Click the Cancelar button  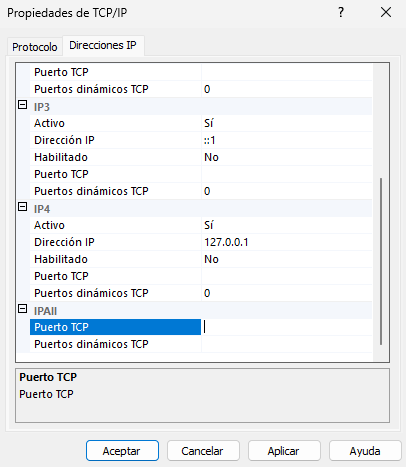[203, 451]
